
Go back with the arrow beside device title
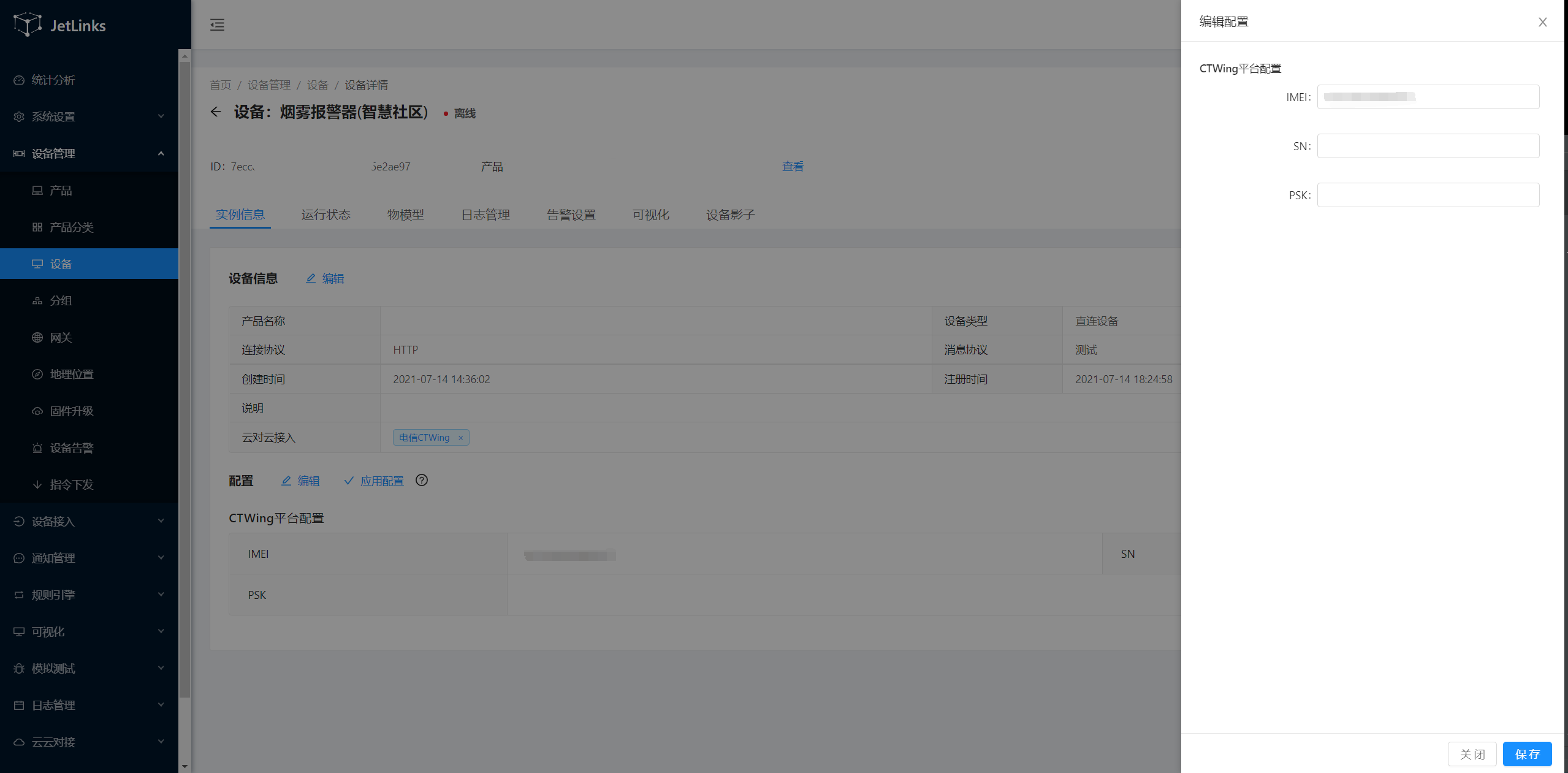pos(216,112)
